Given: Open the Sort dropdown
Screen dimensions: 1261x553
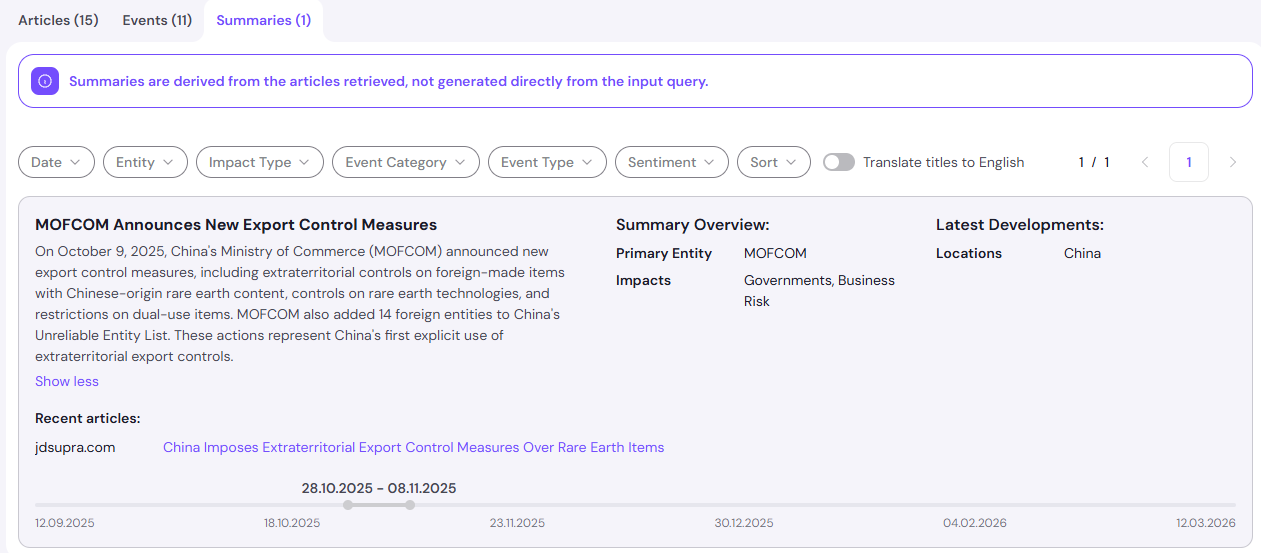Looking at the screenshot, I should click(x=774, y=162).
